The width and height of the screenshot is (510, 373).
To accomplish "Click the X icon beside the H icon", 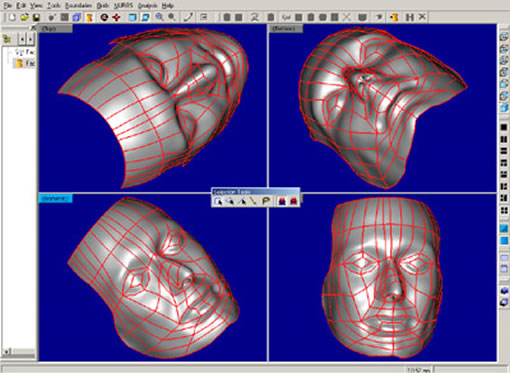I will (x=422, y=17).
